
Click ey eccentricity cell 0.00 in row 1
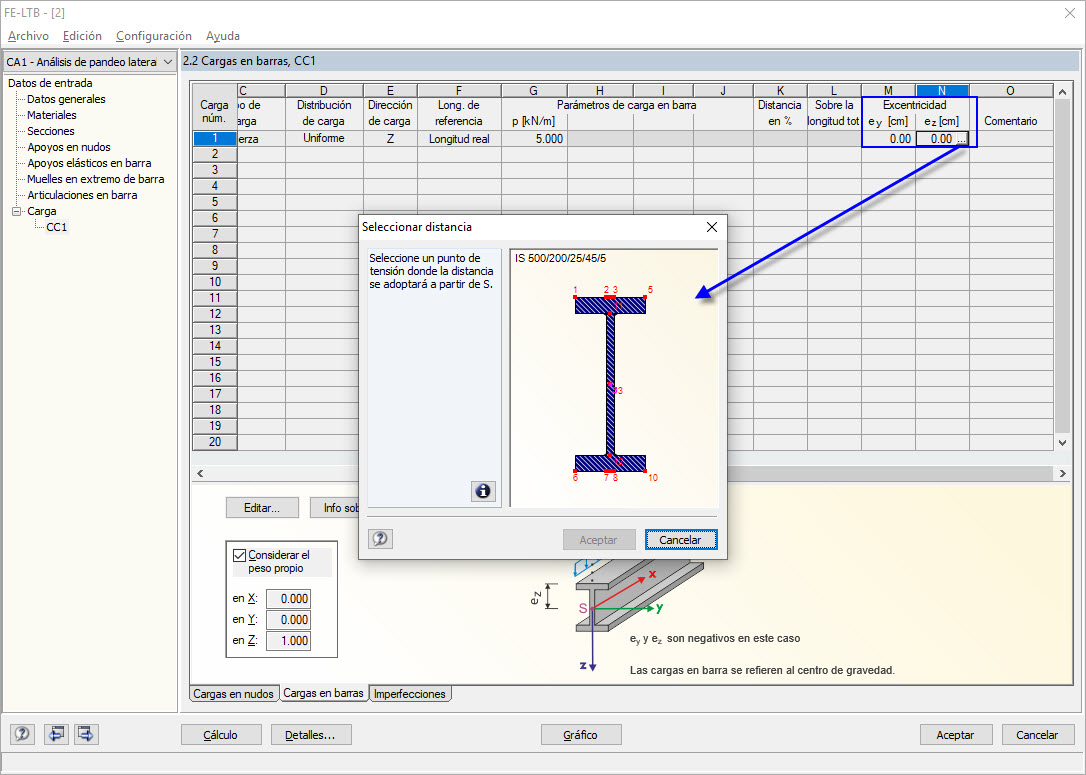coord(889,139)
